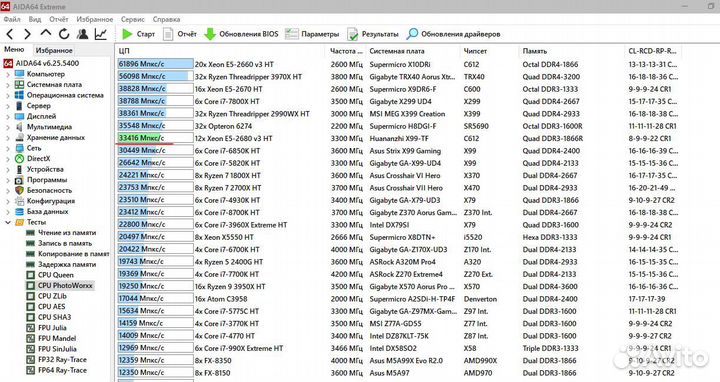Open the Отчёт menu in menu bar
The height and width of the screenshot is (382, 720).
coord(59,19)
